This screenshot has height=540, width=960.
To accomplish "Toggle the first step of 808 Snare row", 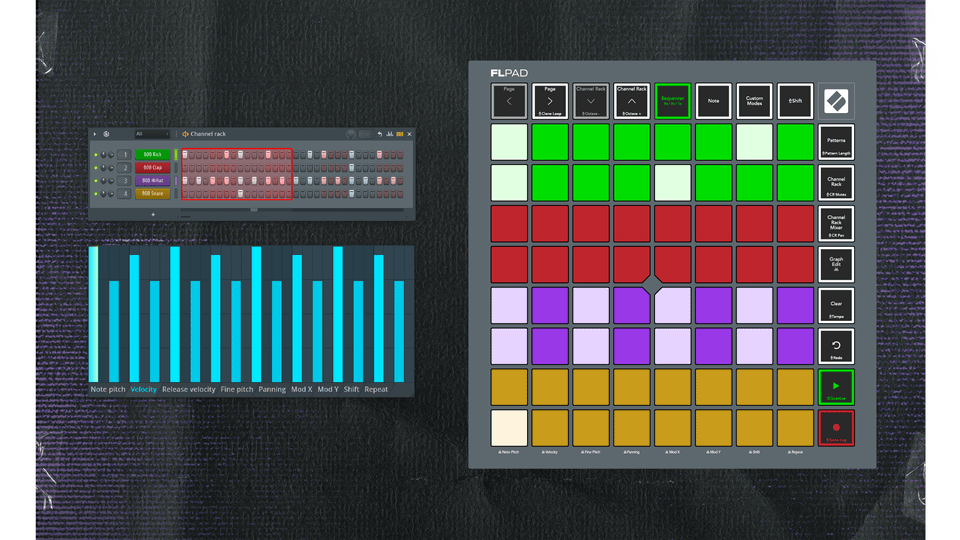I will (x=185, y=193).
